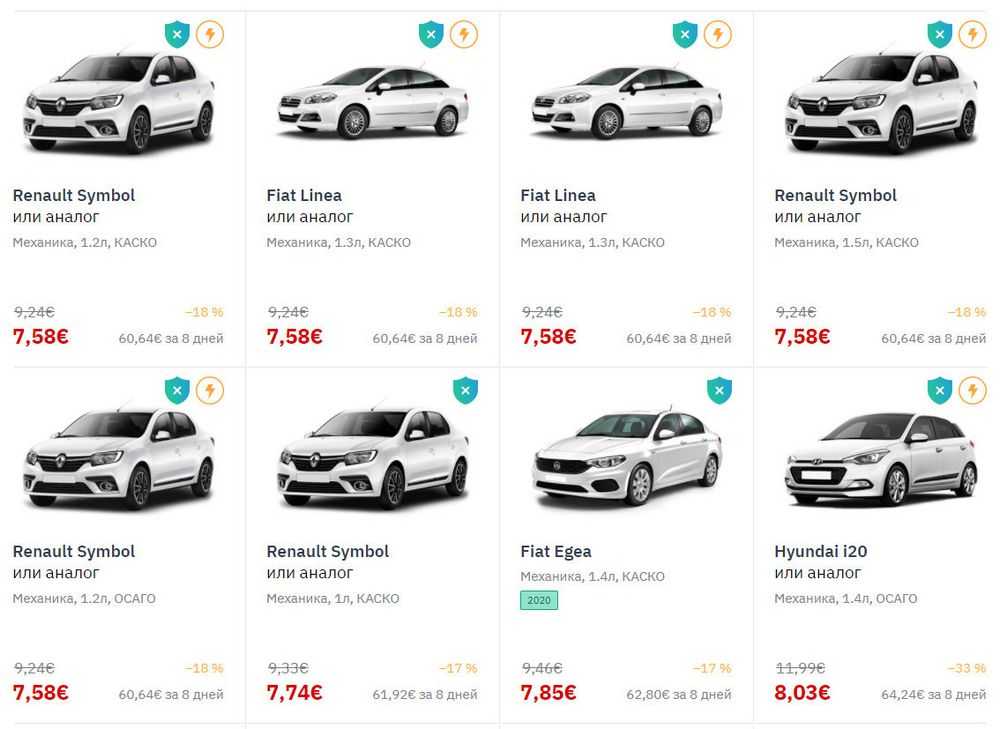Open Renault Symbol title with 1л КАСКО
The image size is (1000, 729).
point(327,552)
